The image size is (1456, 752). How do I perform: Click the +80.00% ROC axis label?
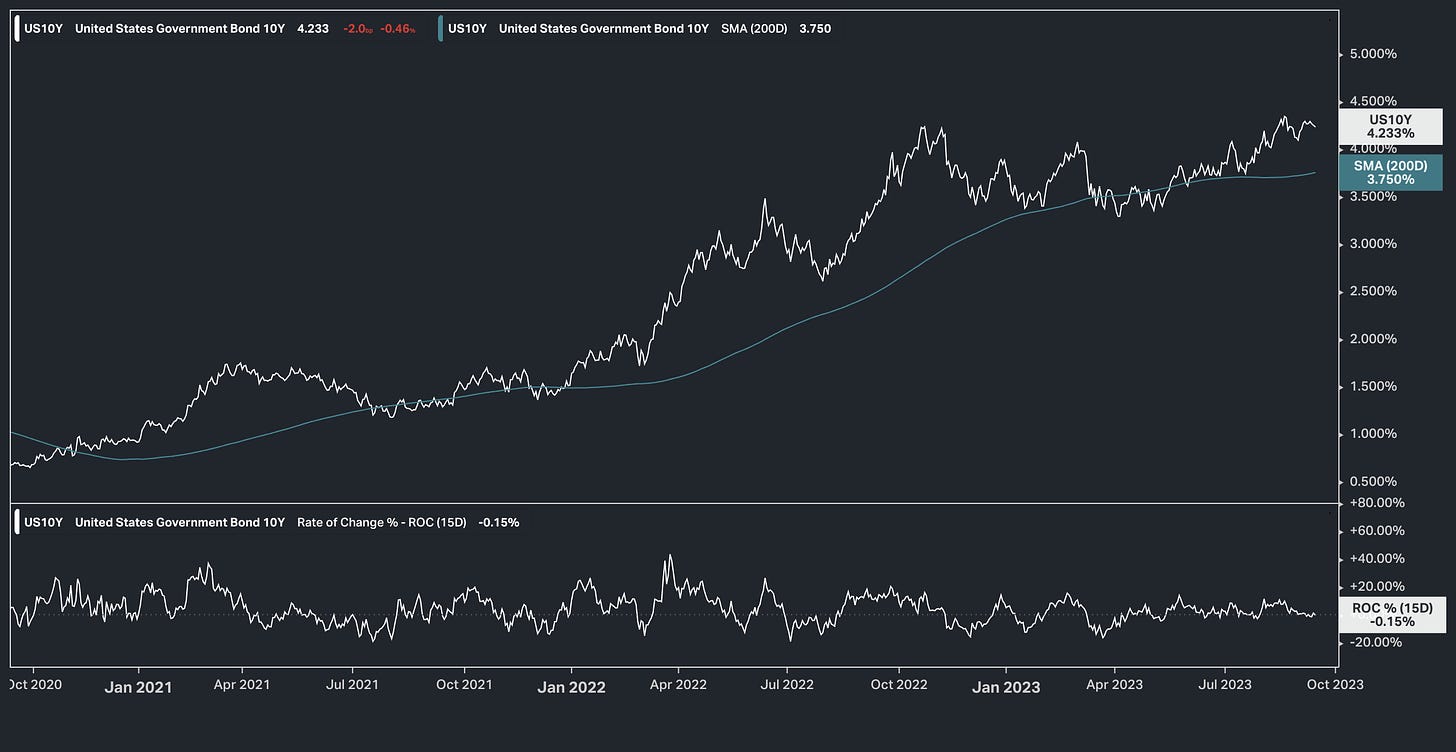coord(1376,503)
